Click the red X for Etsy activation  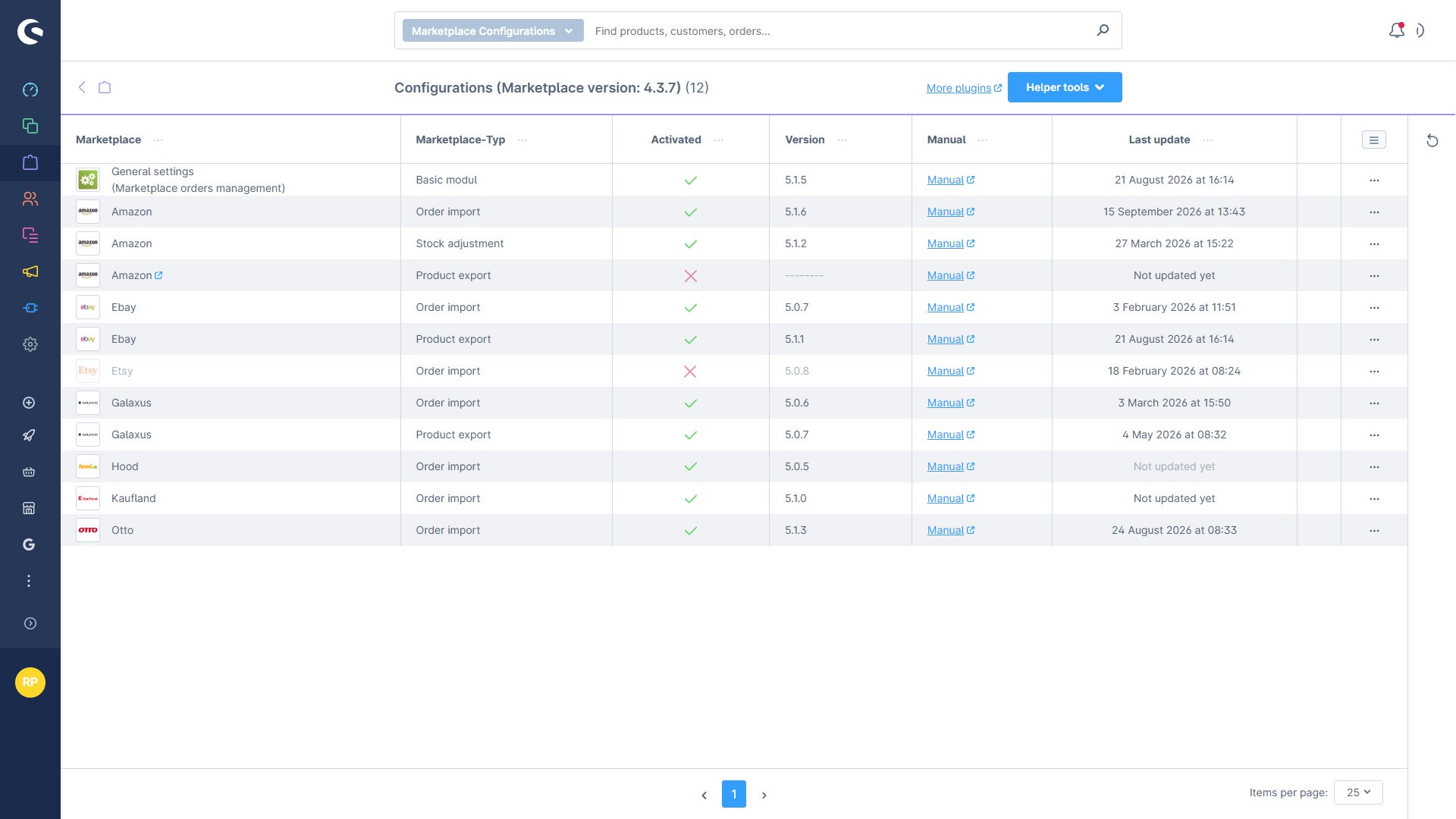pos(690,372)
